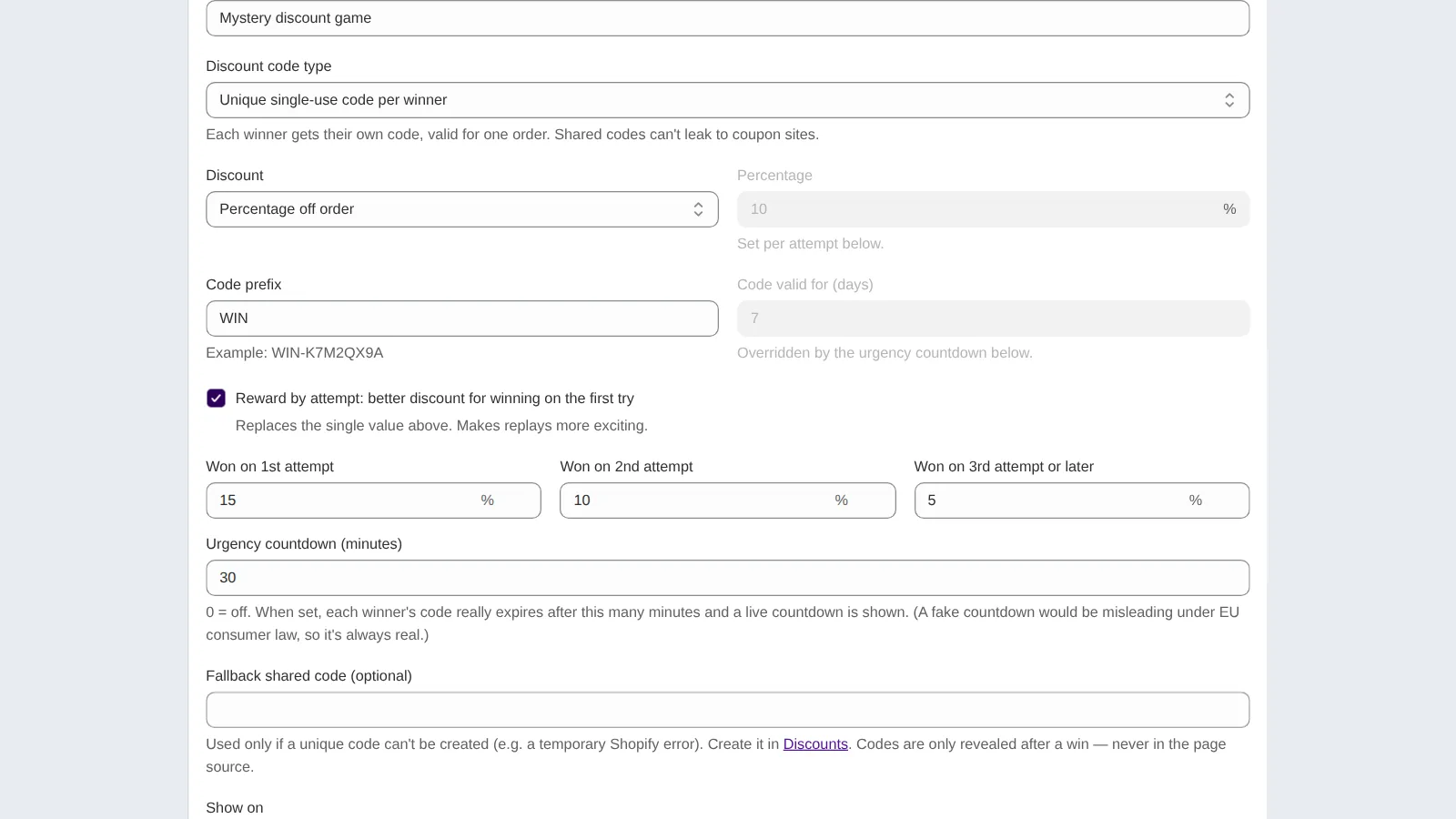The image size is (1456, 819).
Task: Click the 'Won on 2nd attempt' label
Action: point(626,467)
